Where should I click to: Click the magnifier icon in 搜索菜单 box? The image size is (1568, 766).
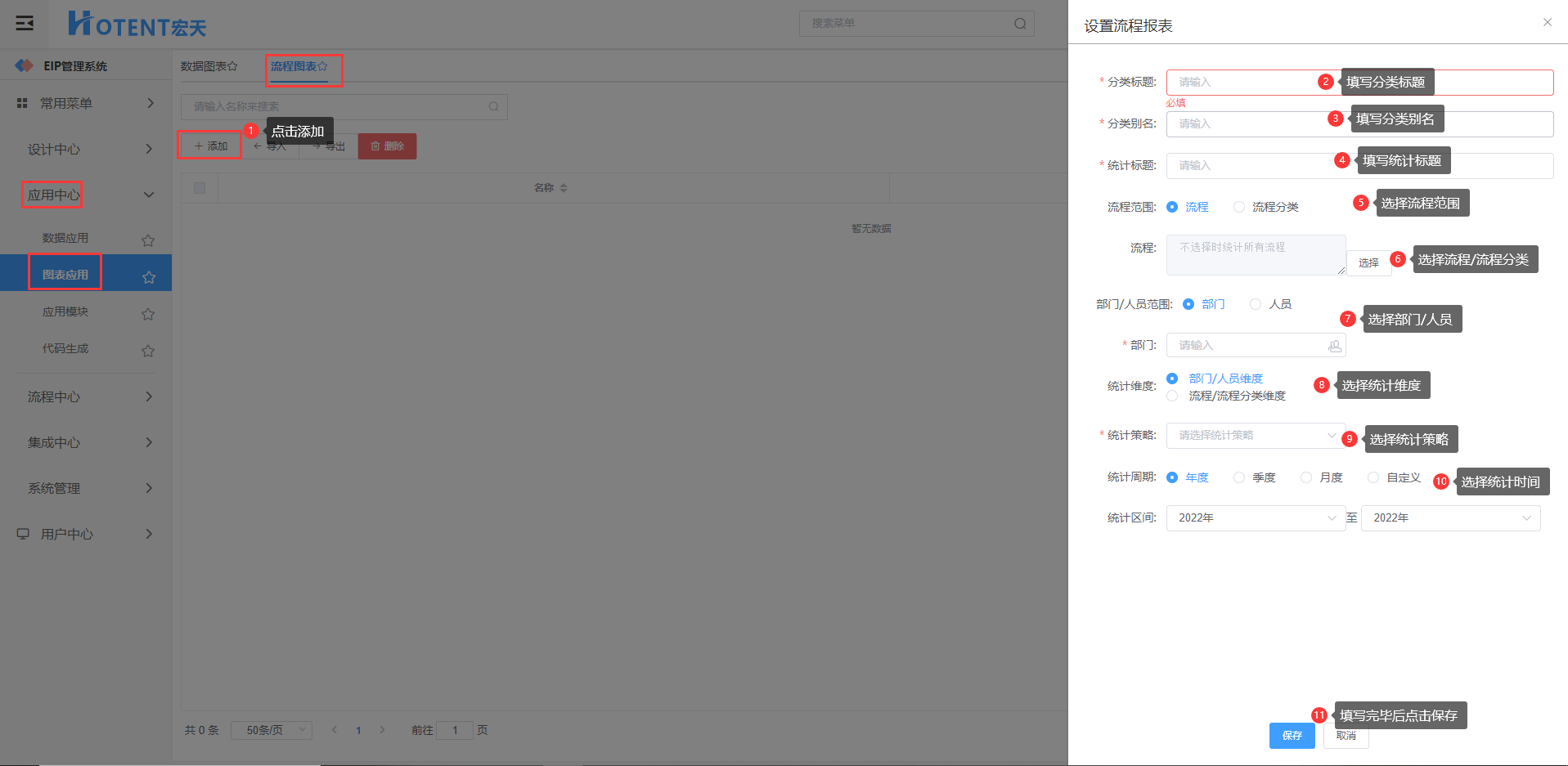(x=1020, y=24)
